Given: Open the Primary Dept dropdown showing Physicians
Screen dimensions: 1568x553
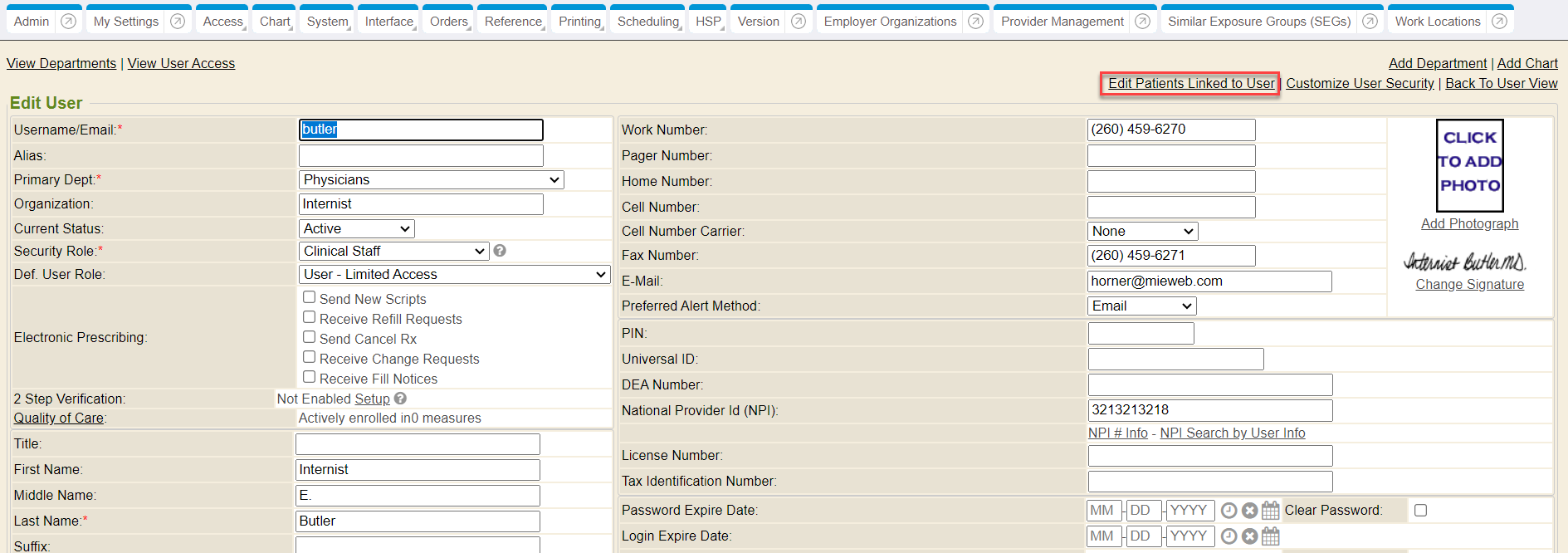Looking at the screenshot, I should coord(431,180).
